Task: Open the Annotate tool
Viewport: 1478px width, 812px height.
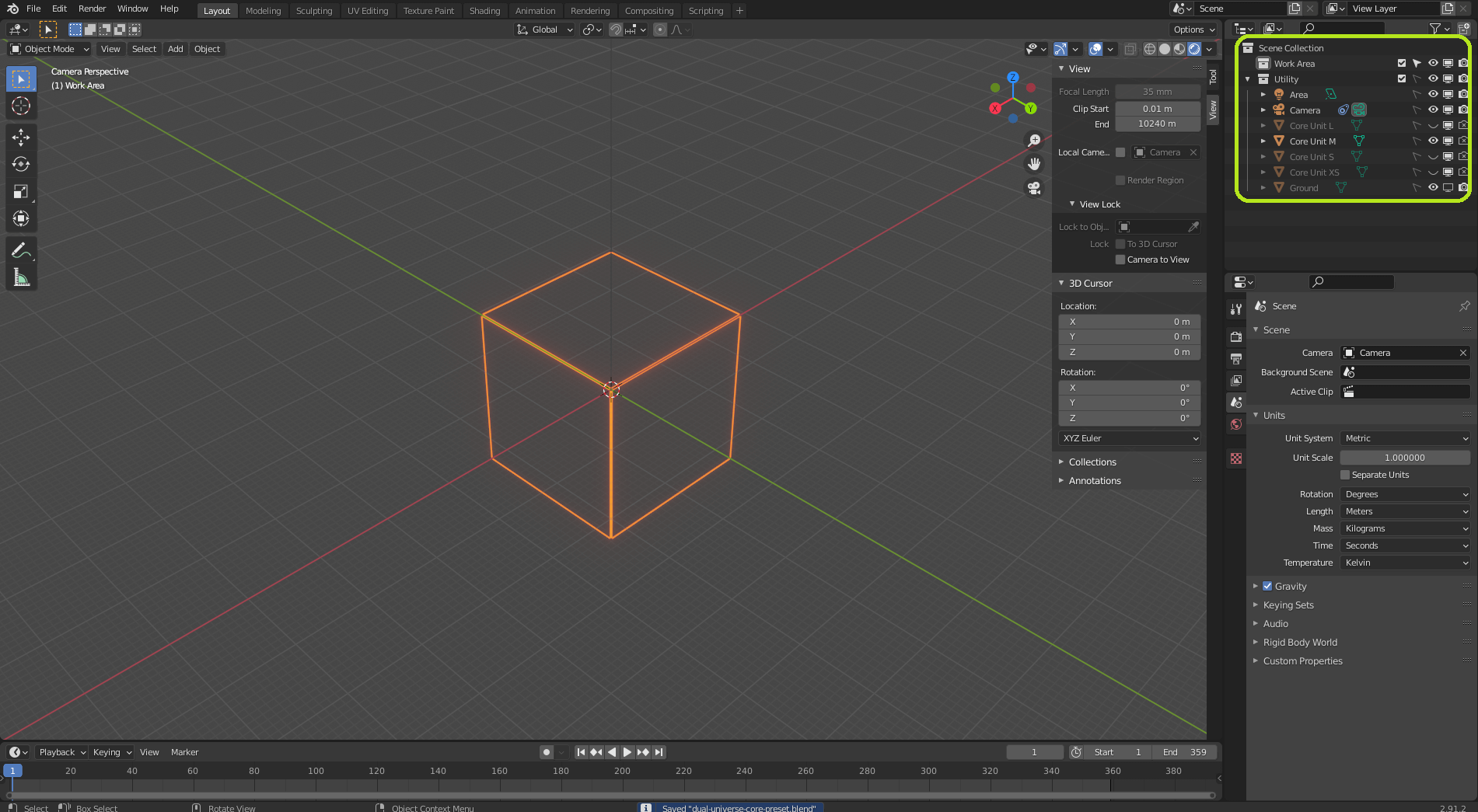Action: click(21, 249)
